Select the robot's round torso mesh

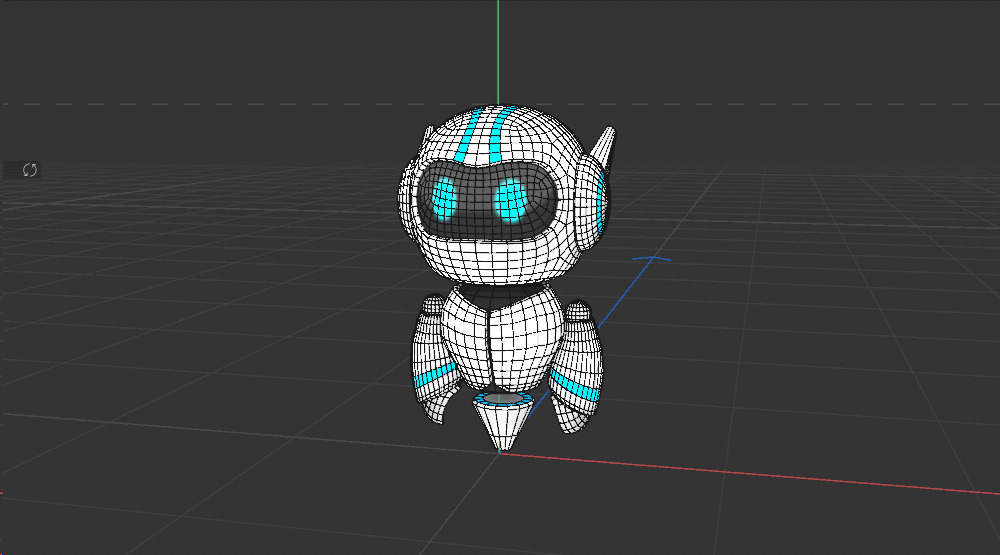[x=503, y=338]
